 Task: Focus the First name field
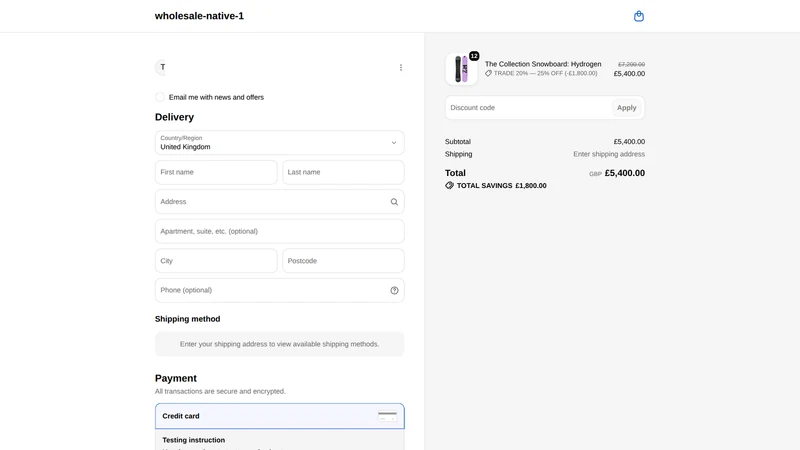pyautogui.click(x=216, y=172)
